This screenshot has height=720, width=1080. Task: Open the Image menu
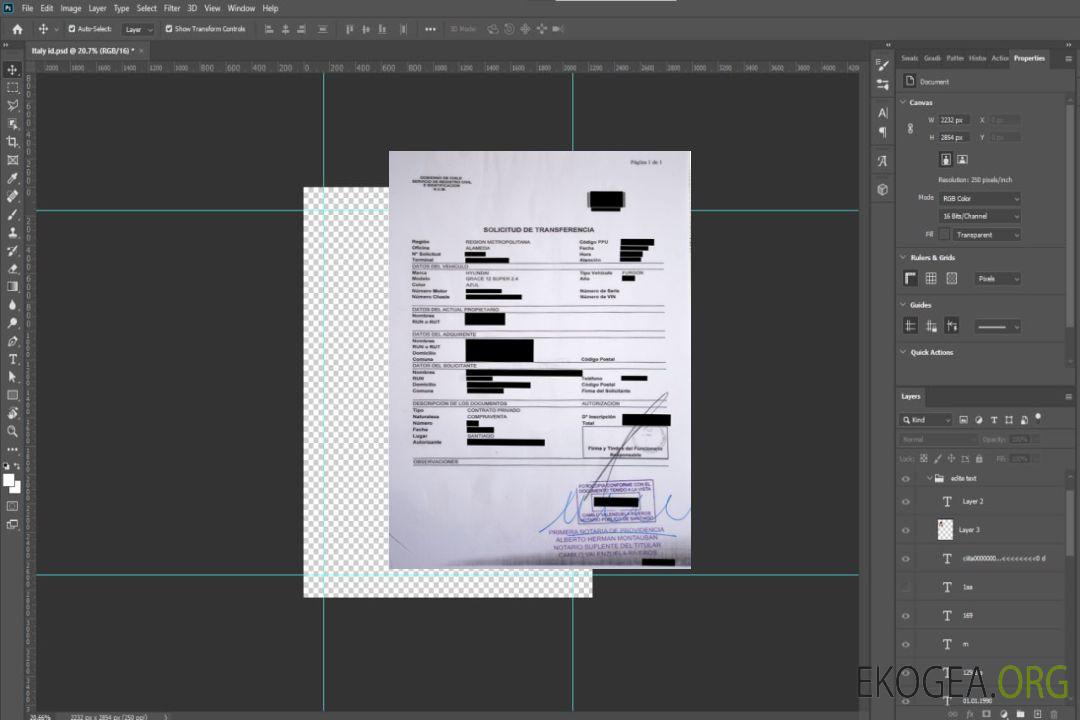(71, 8)
